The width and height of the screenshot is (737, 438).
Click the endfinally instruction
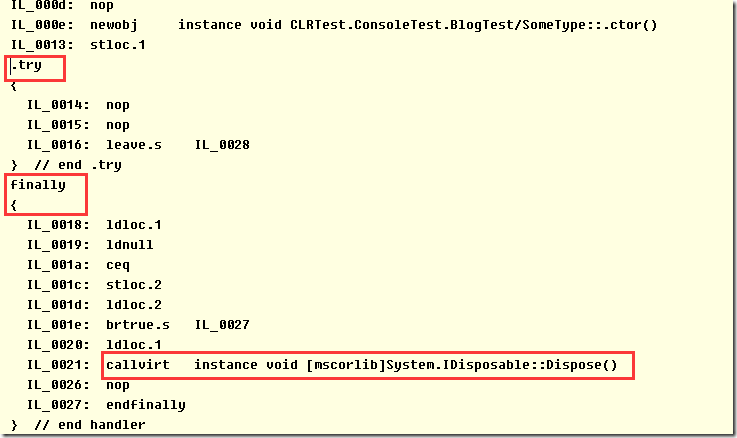(146, 405)
